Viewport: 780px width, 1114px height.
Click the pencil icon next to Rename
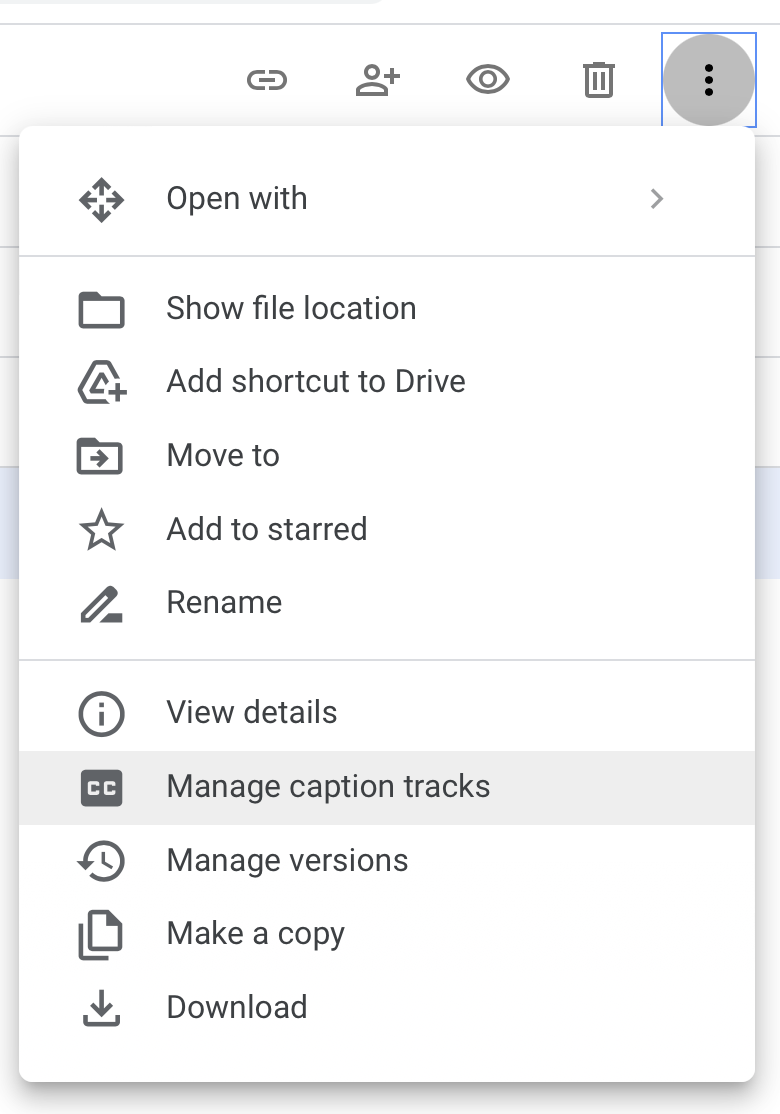point(101,604)
